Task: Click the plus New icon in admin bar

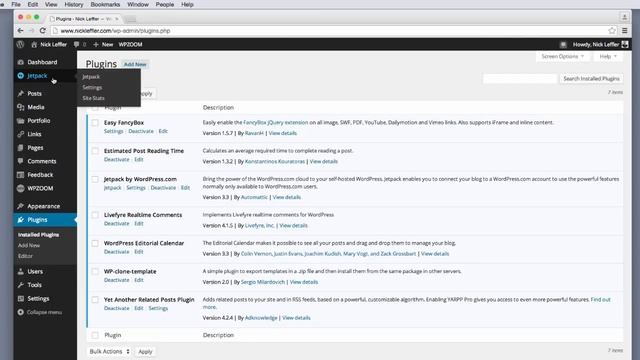Action: pyautogui.click(x=96, y=44)
